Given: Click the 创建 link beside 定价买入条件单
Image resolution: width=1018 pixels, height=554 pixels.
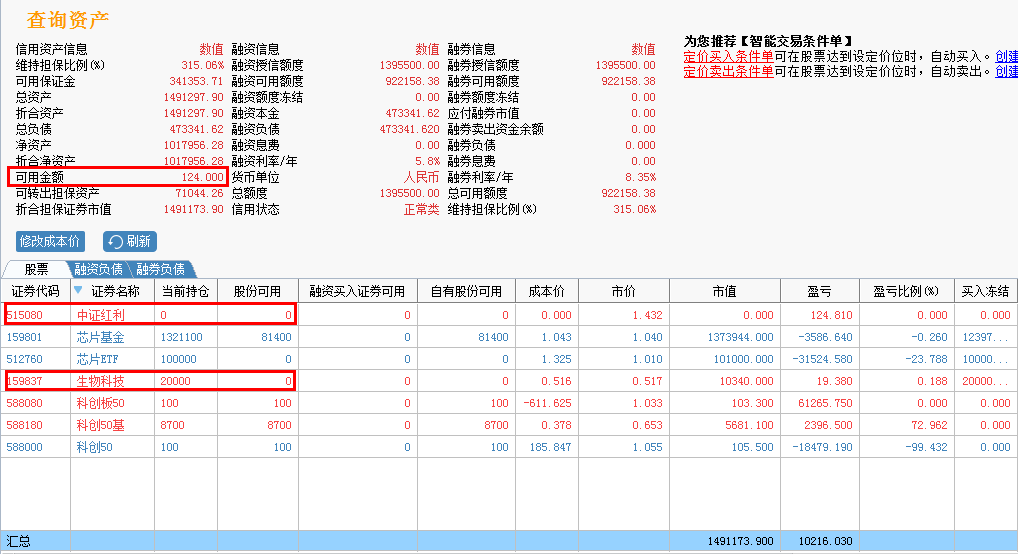Looking at the screenshot, I should (1006, 57).
